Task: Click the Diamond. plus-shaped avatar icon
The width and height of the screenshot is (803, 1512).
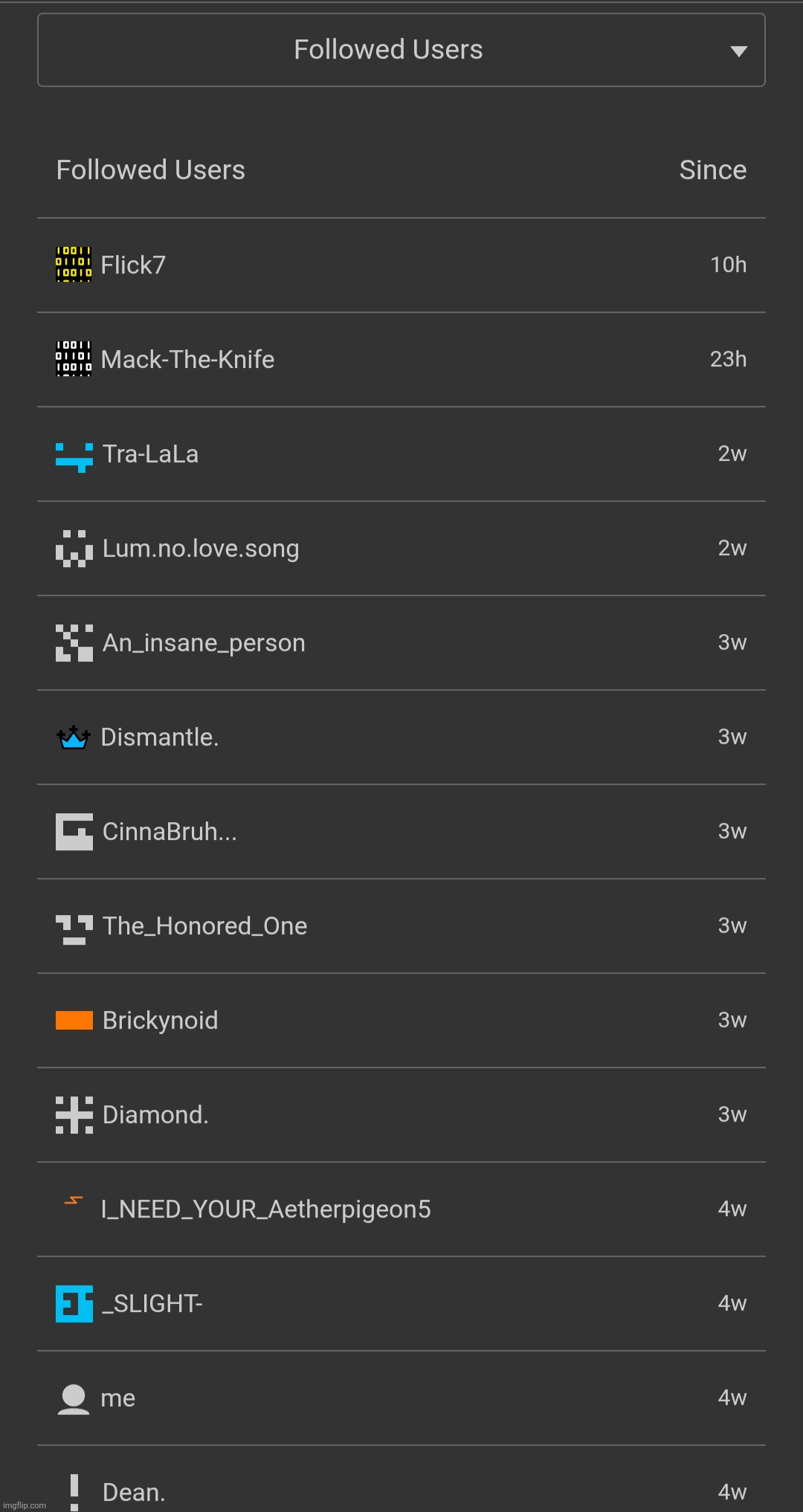Action: [x=74, y=1115]
